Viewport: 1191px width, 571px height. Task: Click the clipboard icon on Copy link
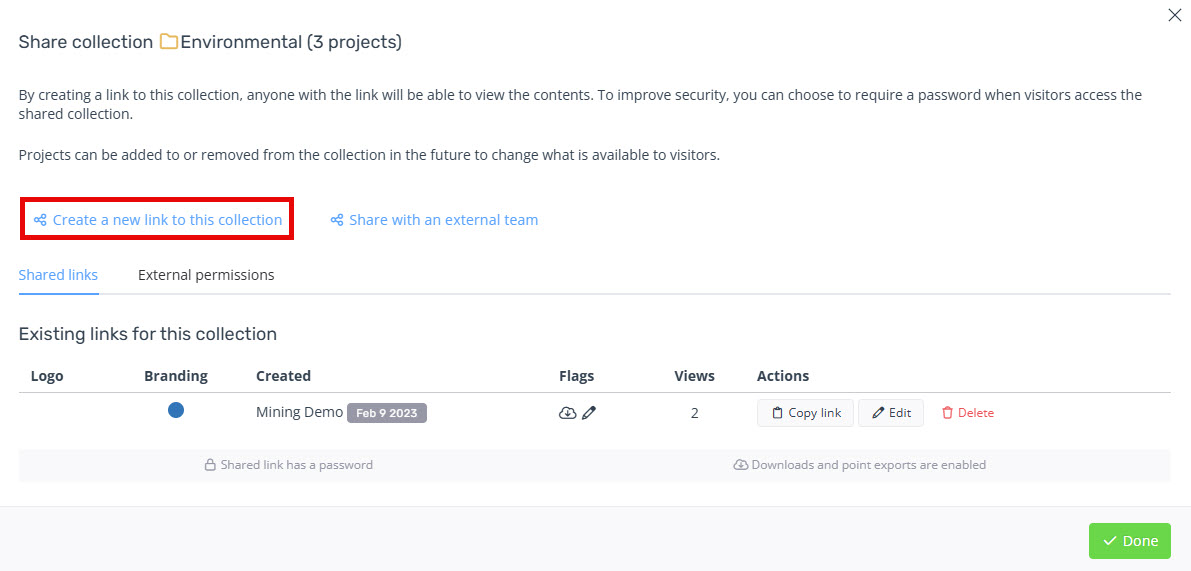pyautogui.click(x=777, y=413)
